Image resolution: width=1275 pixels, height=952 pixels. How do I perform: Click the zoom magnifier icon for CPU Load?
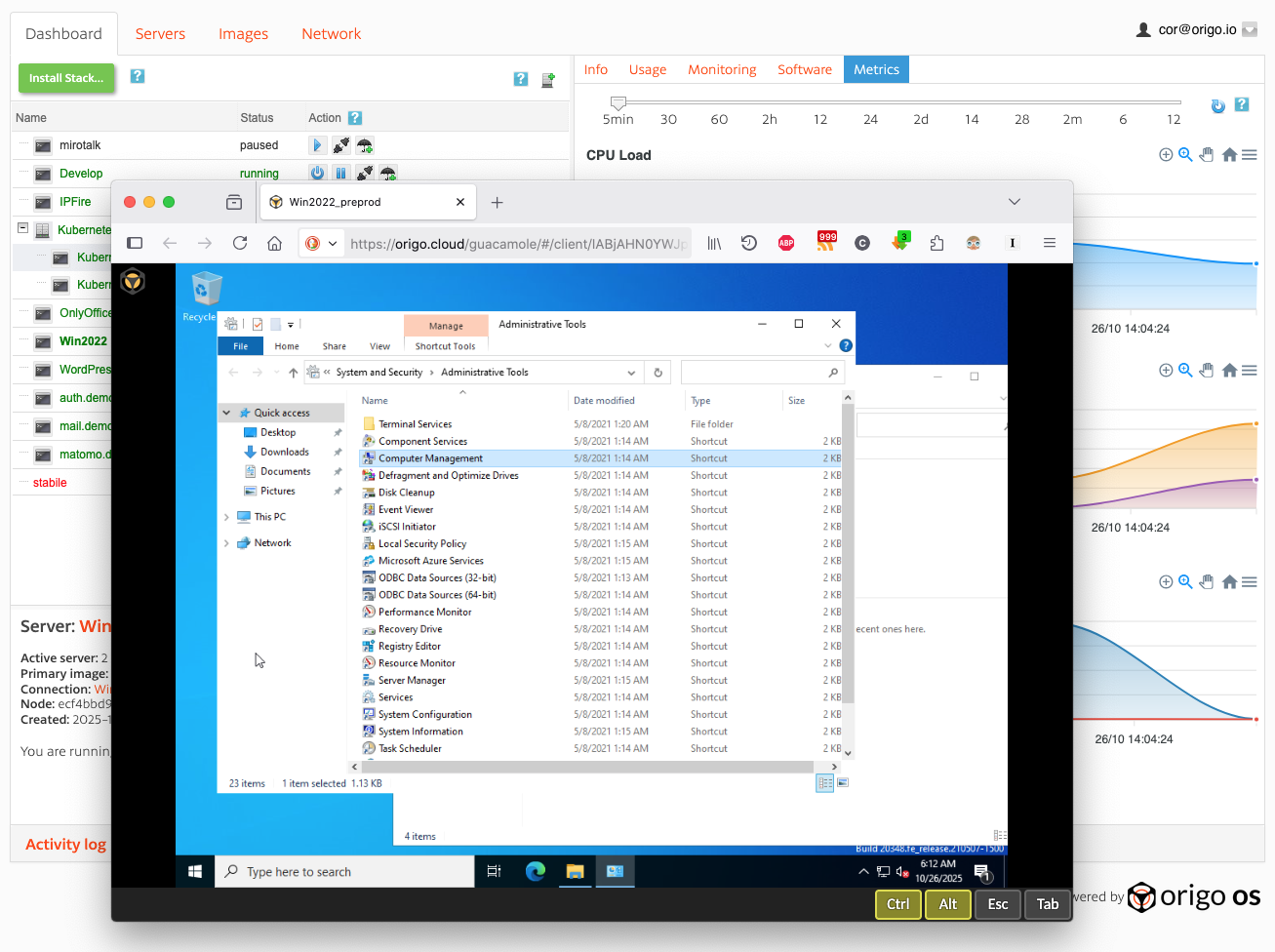tap(1185, 155)
